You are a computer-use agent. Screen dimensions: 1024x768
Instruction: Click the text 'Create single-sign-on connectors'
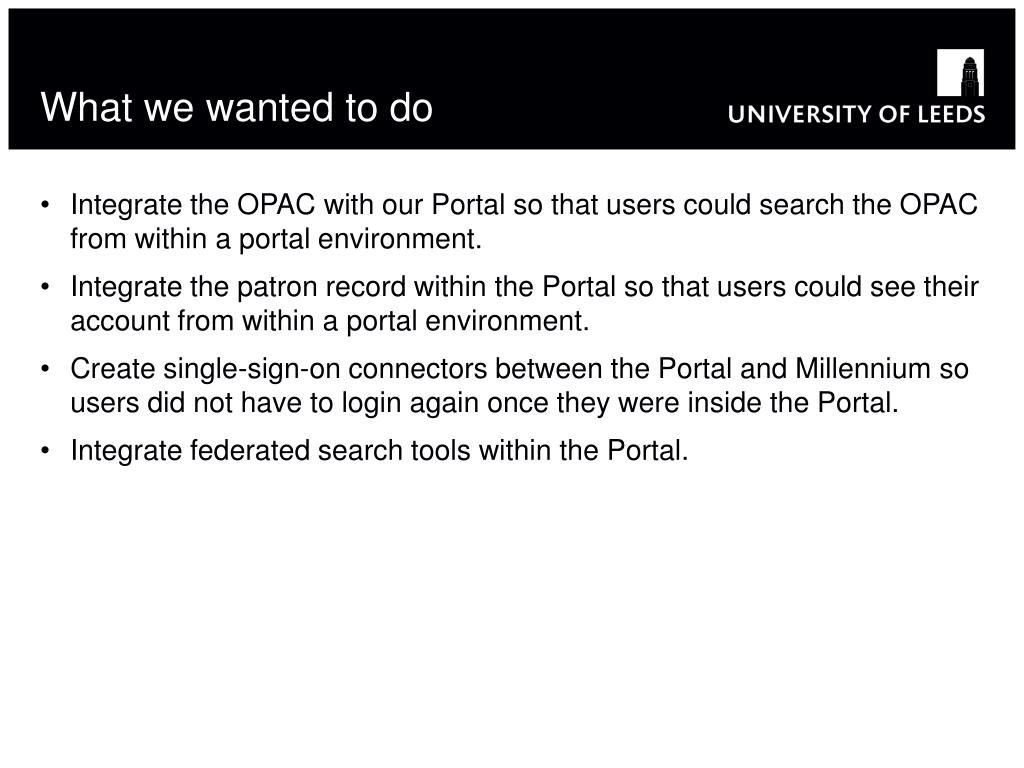point(279,369)
